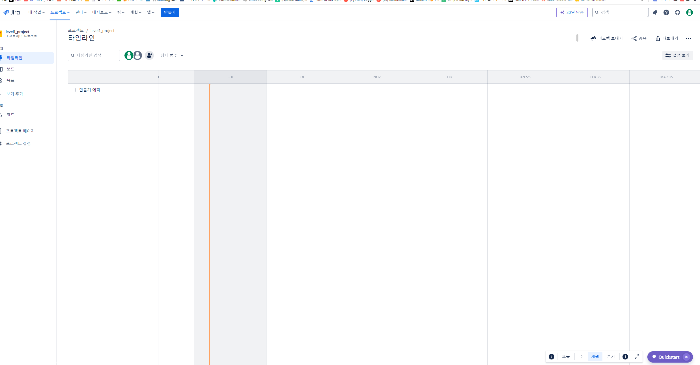The image size is (700, 365).
Task: Open the view settings button
Action: tap(677, 55)
